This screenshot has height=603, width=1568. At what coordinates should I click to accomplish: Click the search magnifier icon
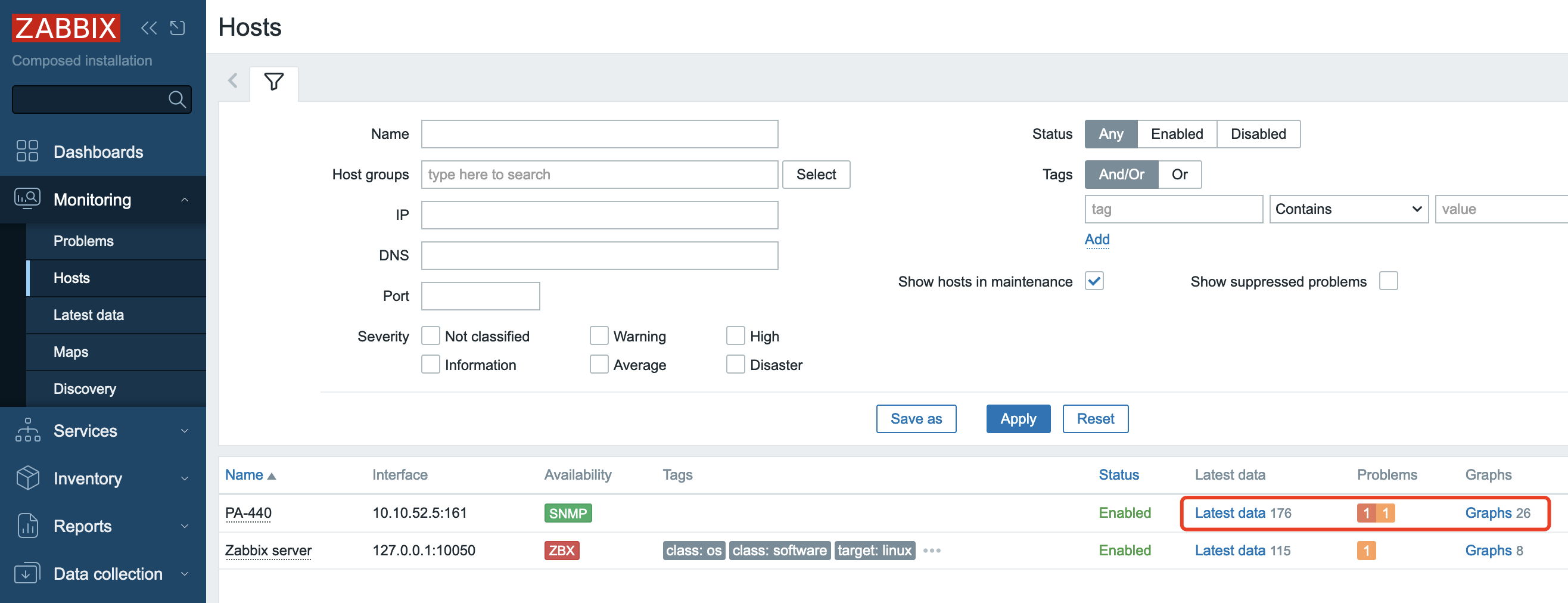(177, 100)
